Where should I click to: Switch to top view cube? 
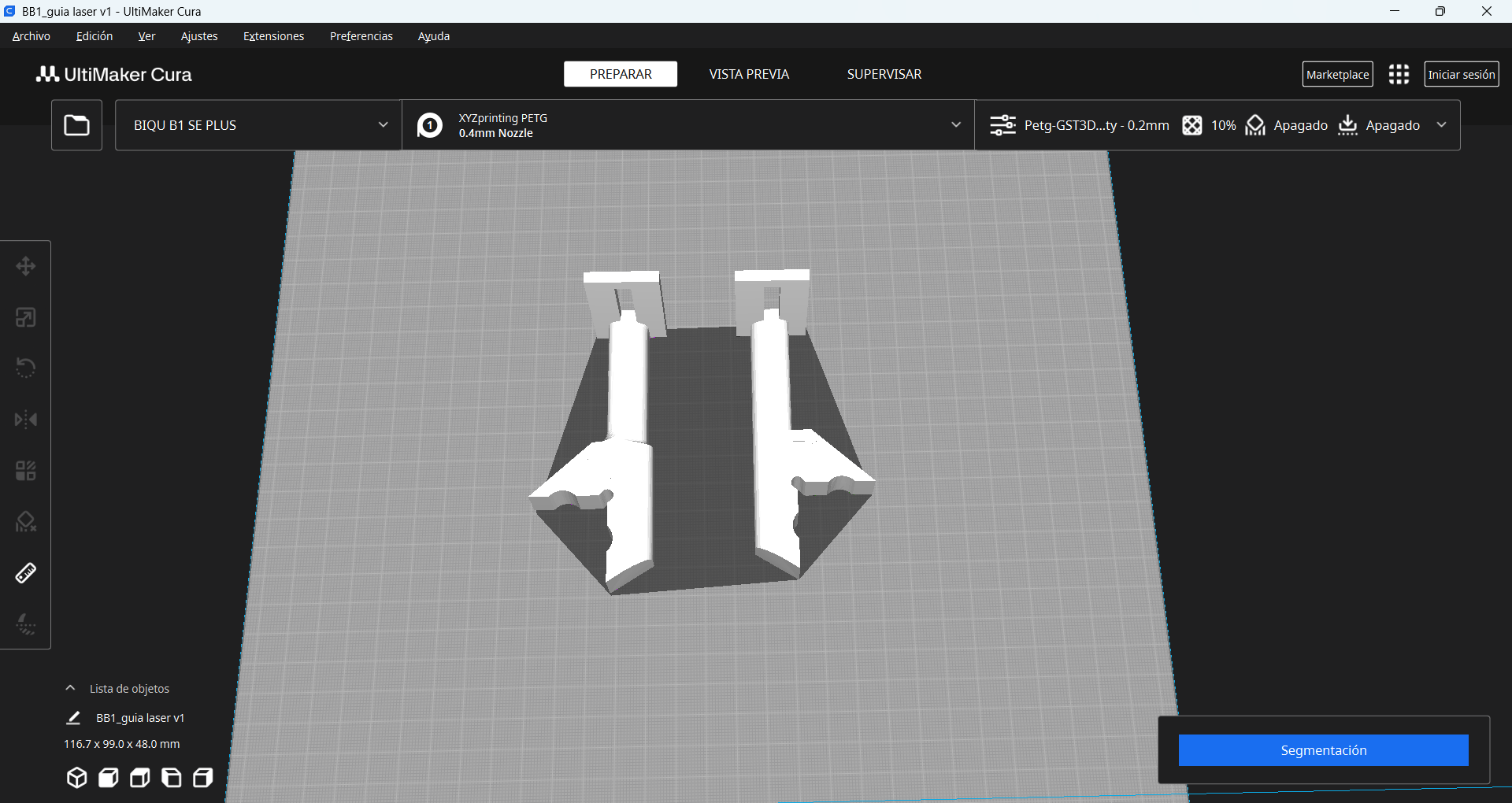[x=139, y=778]
